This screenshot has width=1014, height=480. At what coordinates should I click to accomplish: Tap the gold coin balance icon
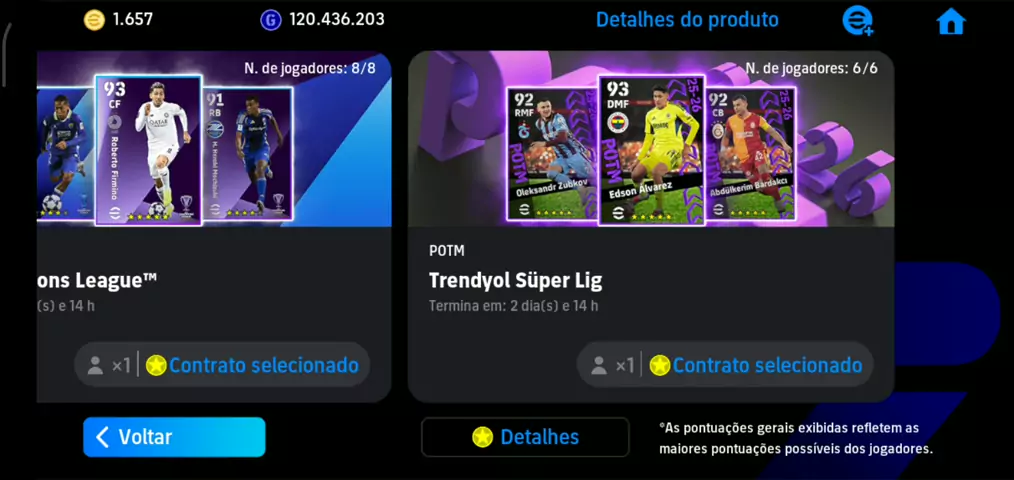point(94,19)
